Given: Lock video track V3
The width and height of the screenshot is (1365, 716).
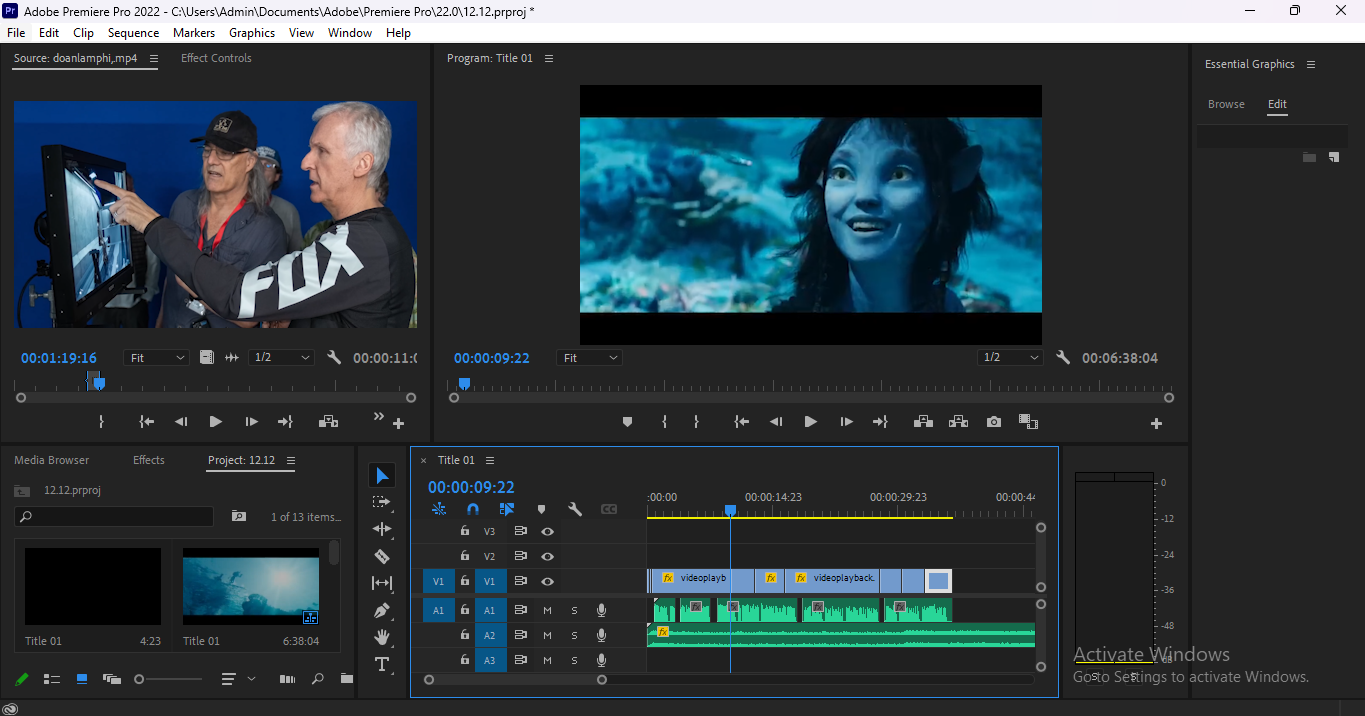Looking at the screenshot, I should click(x=464, y=531).
